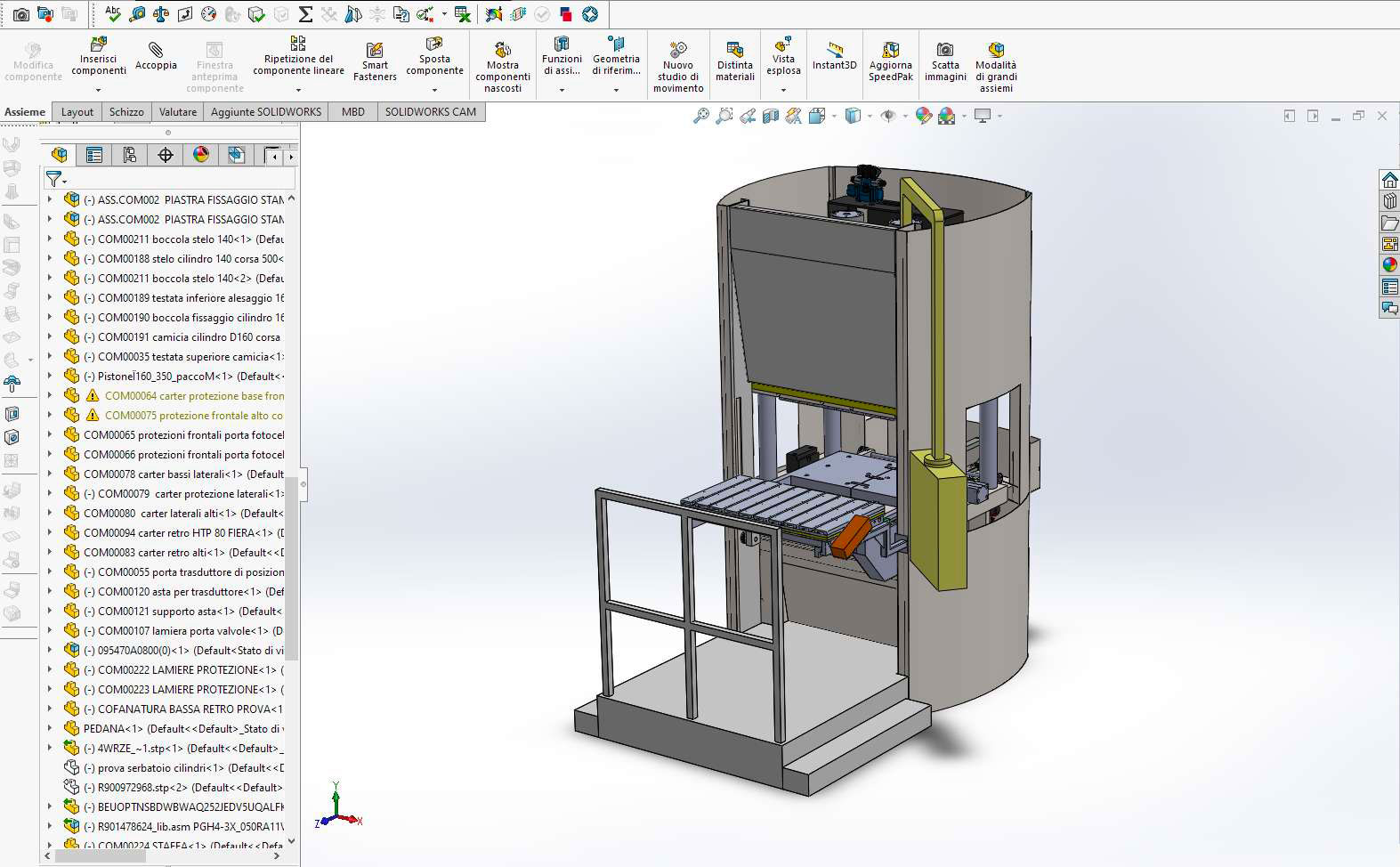Click the Inserisci componenti icon
Screen dimensions: 1400x867
tap(99, 45)
